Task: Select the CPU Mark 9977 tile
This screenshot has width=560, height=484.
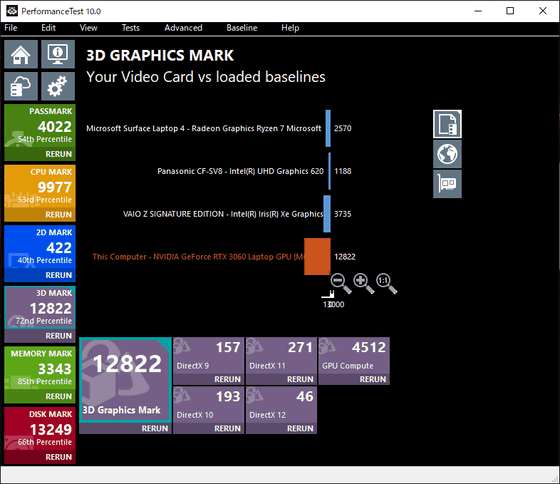Action: [40, 187]
